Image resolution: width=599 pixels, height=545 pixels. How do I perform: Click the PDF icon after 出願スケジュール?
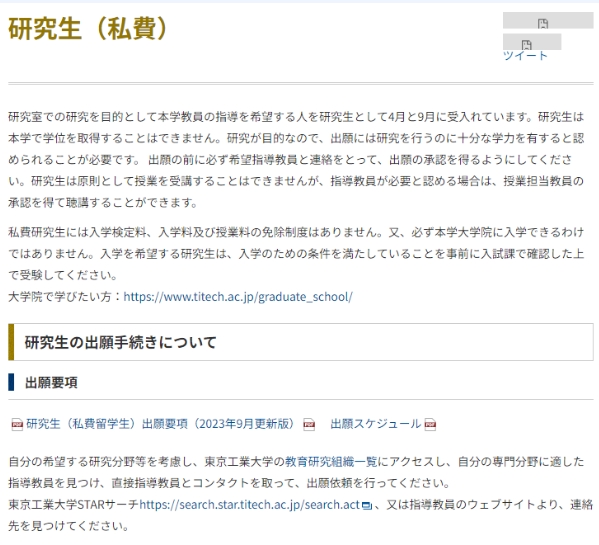point(430,424)
